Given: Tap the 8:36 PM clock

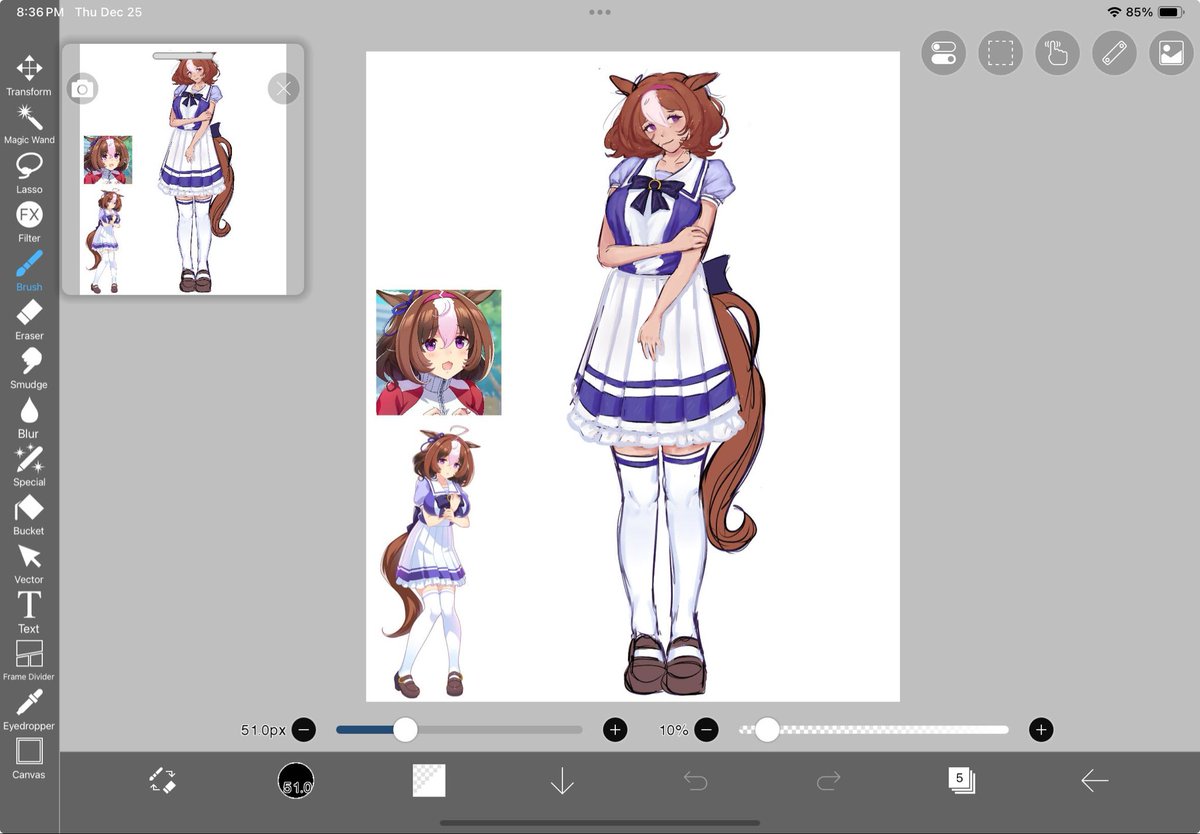Looking at the screenshot, I should [x=40, y=12].
